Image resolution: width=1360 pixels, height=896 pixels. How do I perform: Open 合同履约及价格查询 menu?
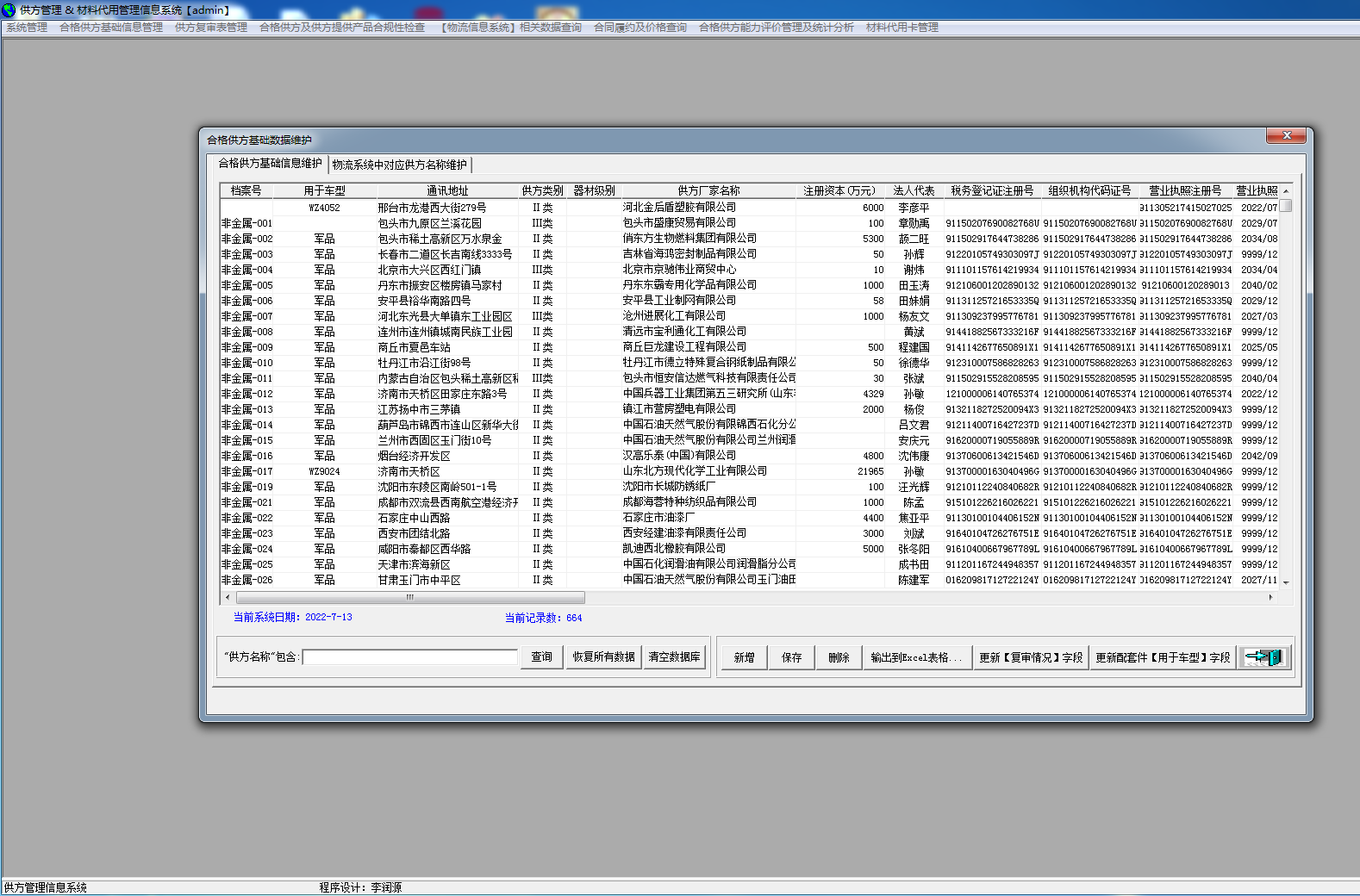click(640, 28)
